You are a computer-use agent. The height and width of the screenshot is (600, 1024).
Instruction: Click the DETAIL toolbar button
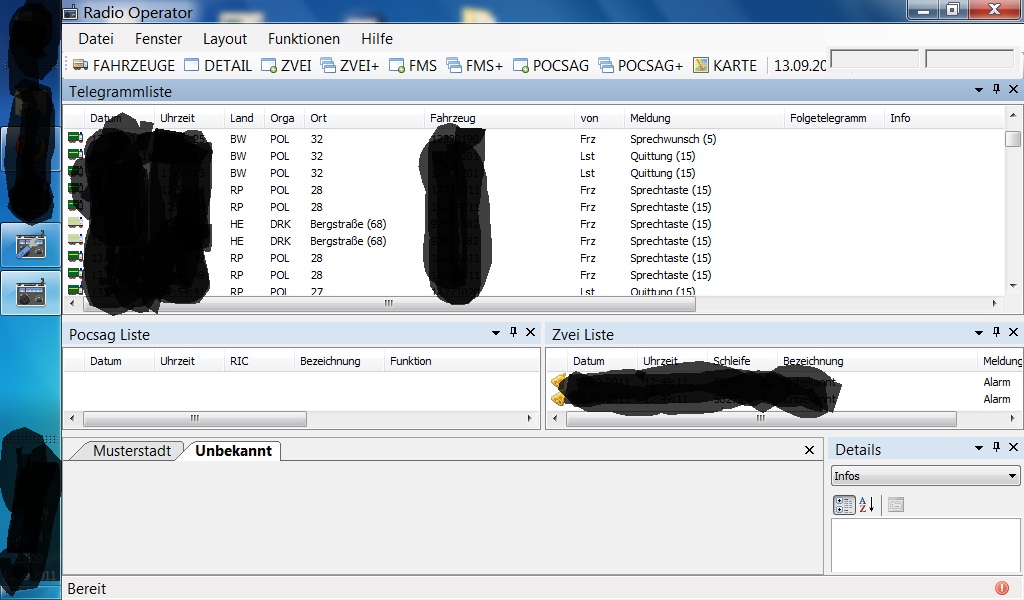pos(218,65)
